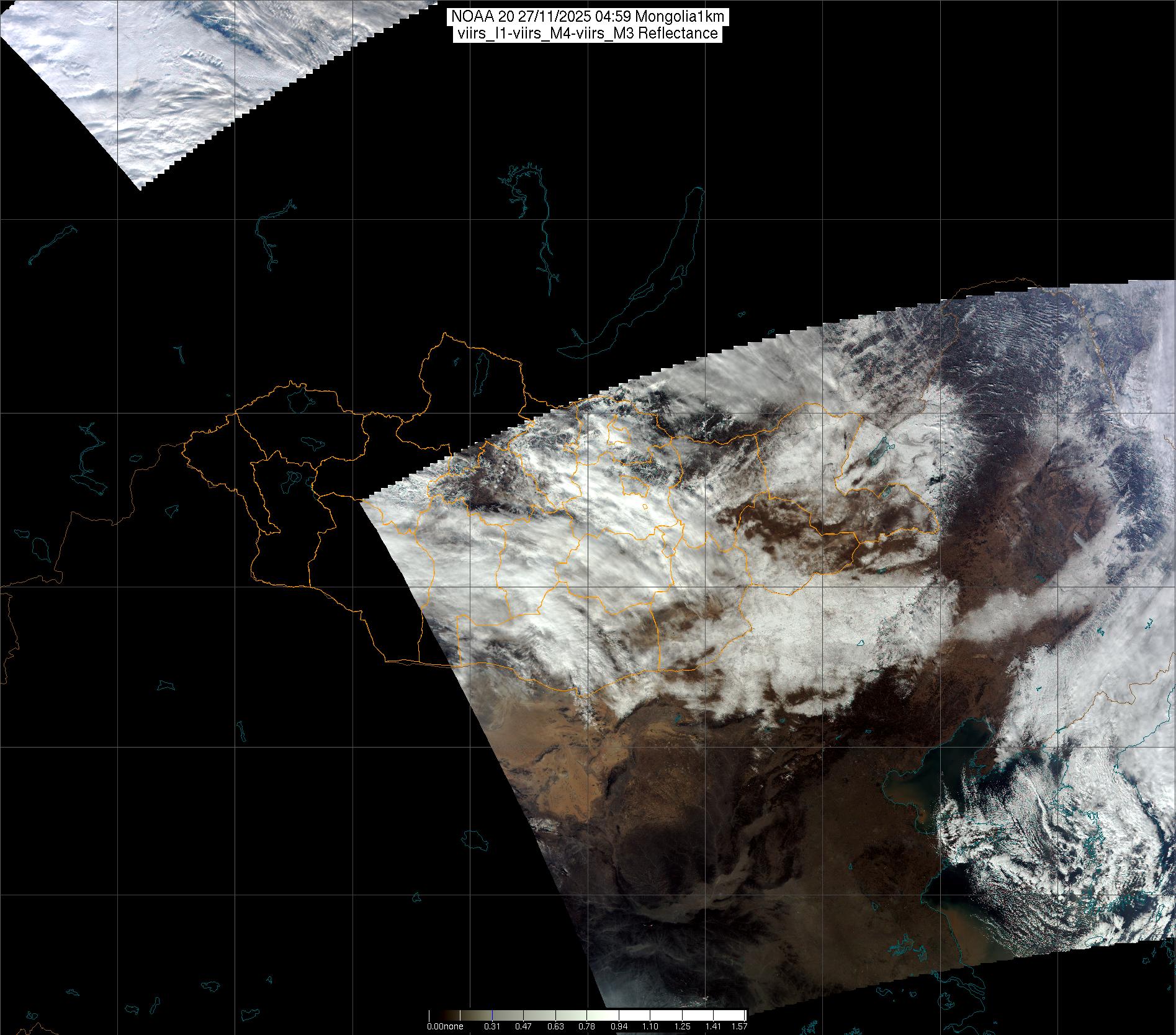
Task: Click the "NOAA 20 27/11/2025 04:59 Mongolia1km" title
Action: point(587,17)
